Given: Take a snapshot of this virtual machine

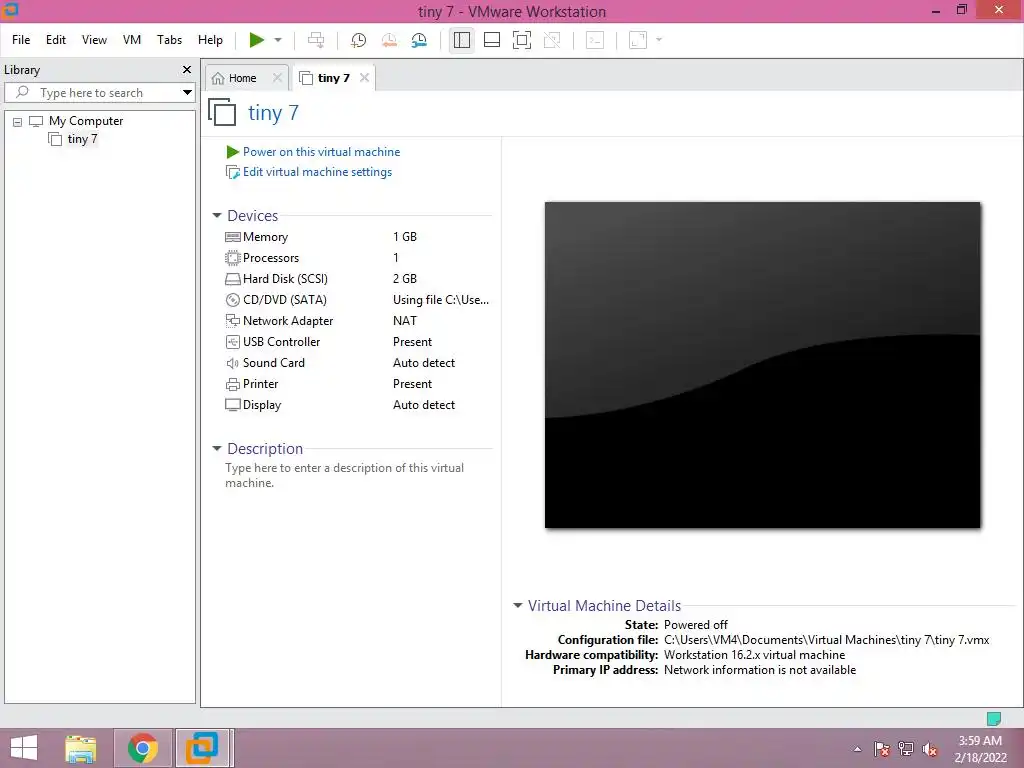Looking at the screenshot, I should pos(358,40).
